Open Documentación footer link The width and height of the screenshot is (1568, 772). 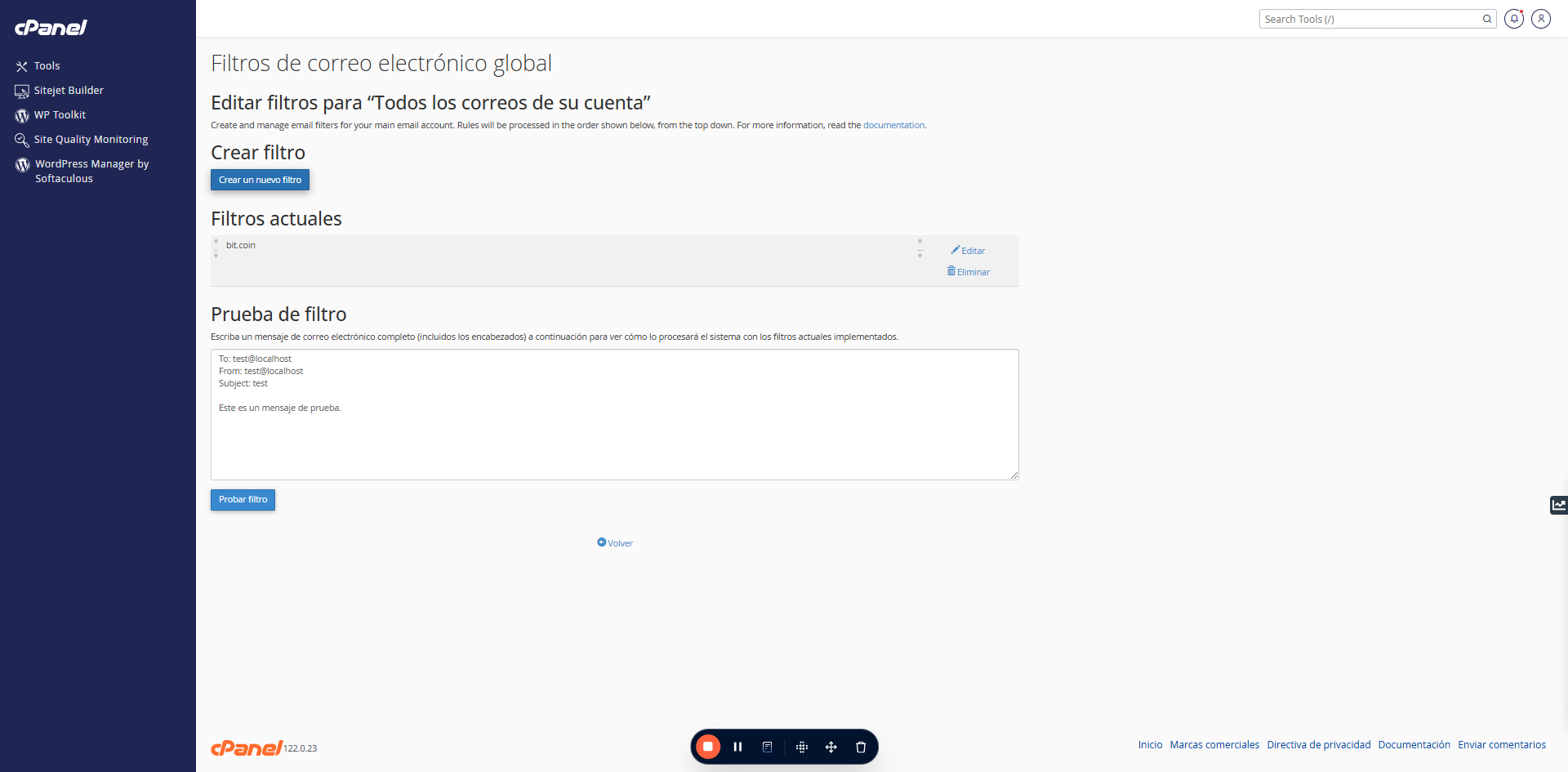point(1414,745)
